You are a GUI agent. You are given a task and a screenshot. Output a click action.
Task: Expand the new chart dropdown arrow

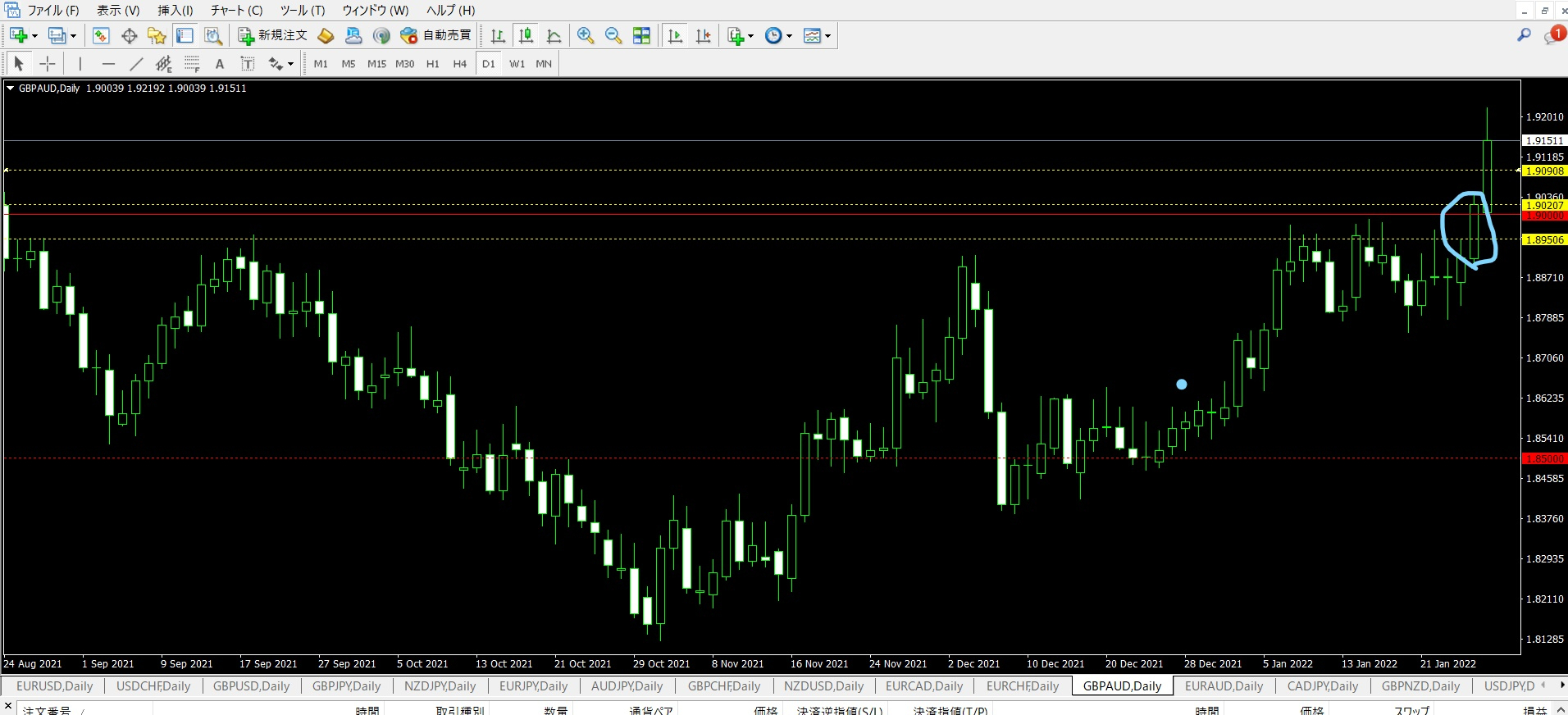click(x=34, y=36)
